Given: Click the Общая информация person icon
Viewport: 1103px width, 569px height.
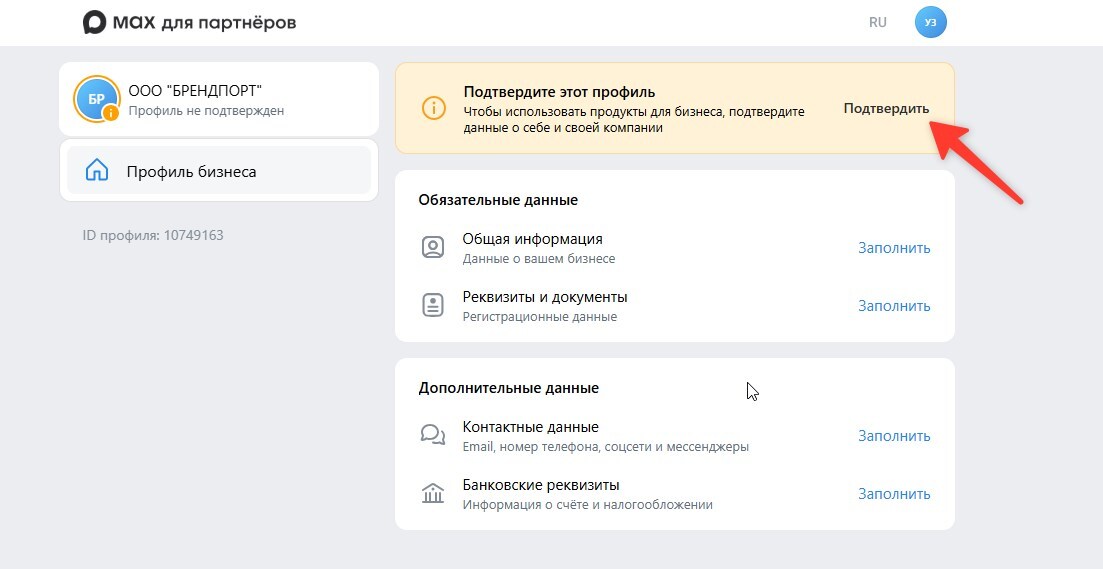Looking at the screenshot, I should (433, 248).
